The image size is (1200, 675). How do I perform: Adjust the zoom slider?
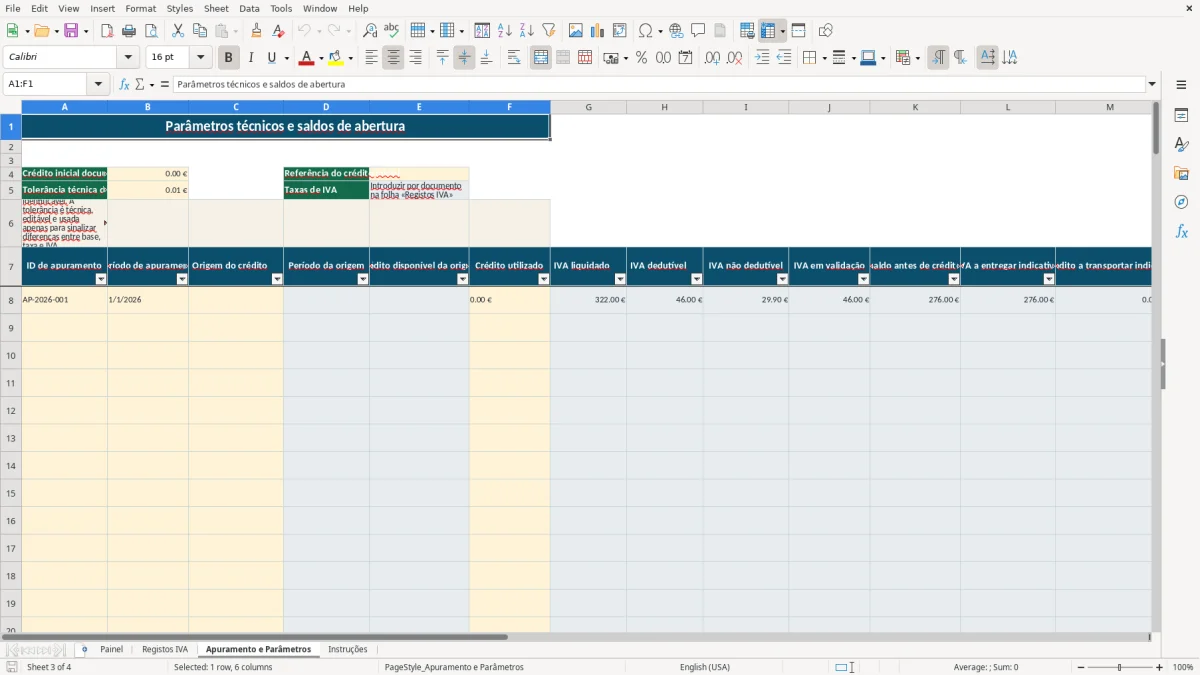[x=1119, y=667]
